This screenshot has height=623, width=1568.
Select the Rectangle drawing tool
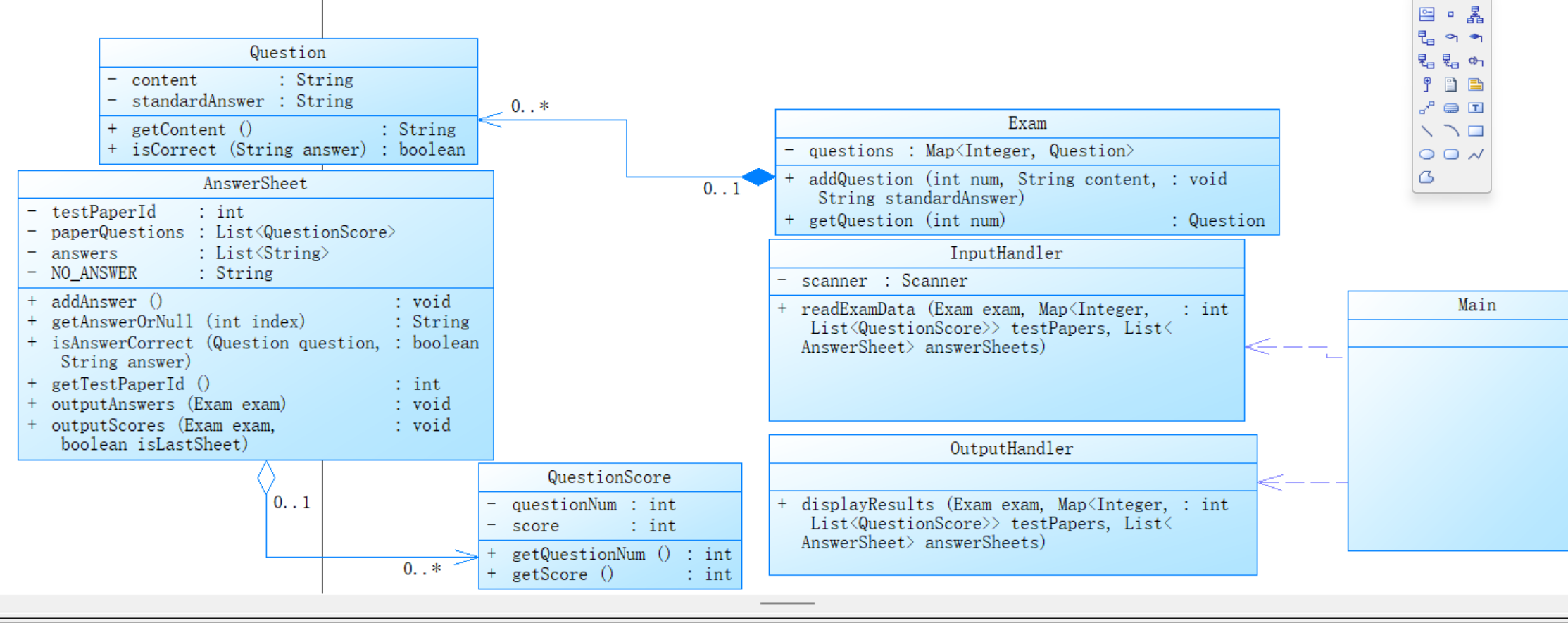click(1476, 131)
